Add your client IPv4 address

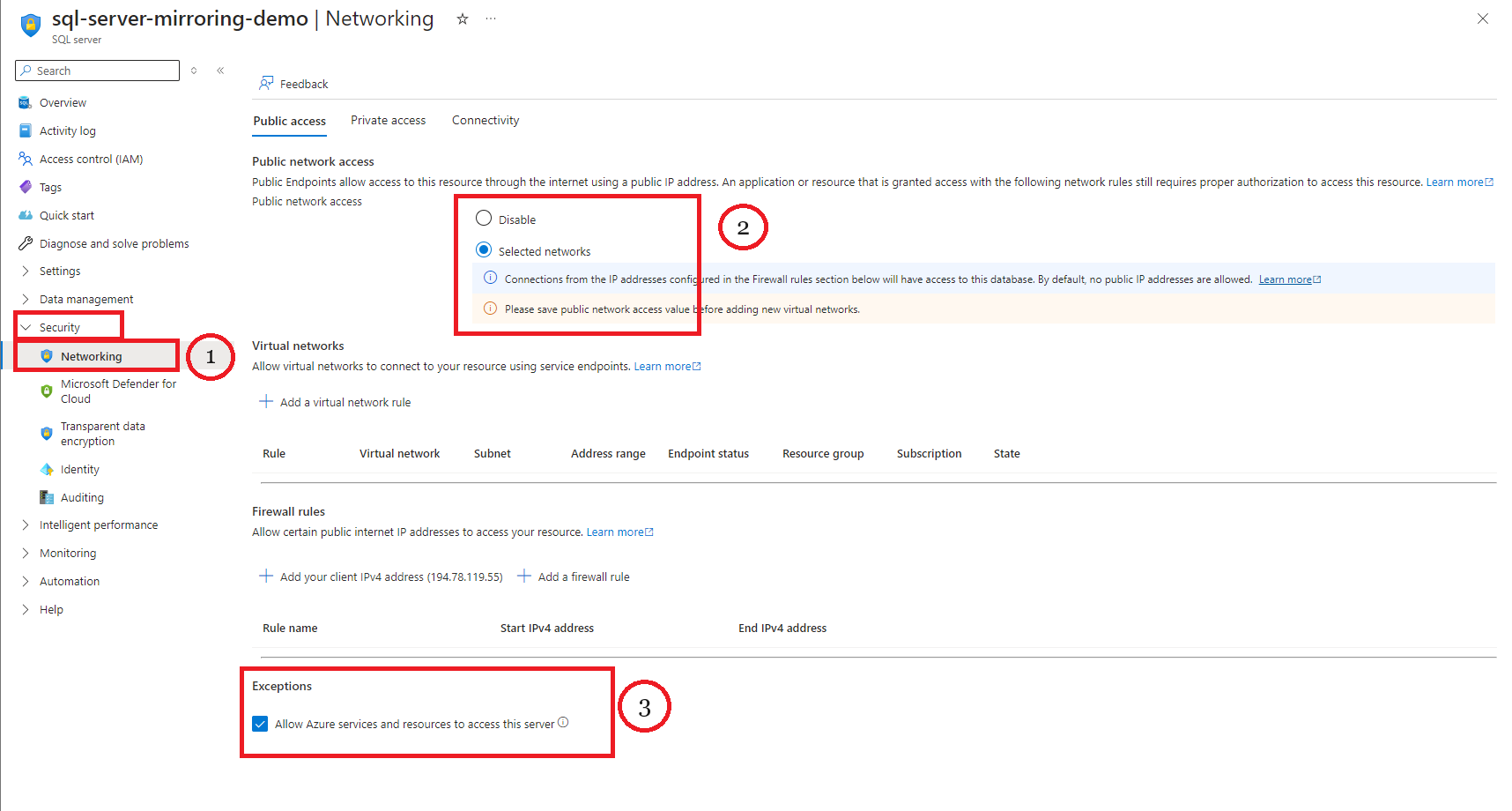click(381, 577)
